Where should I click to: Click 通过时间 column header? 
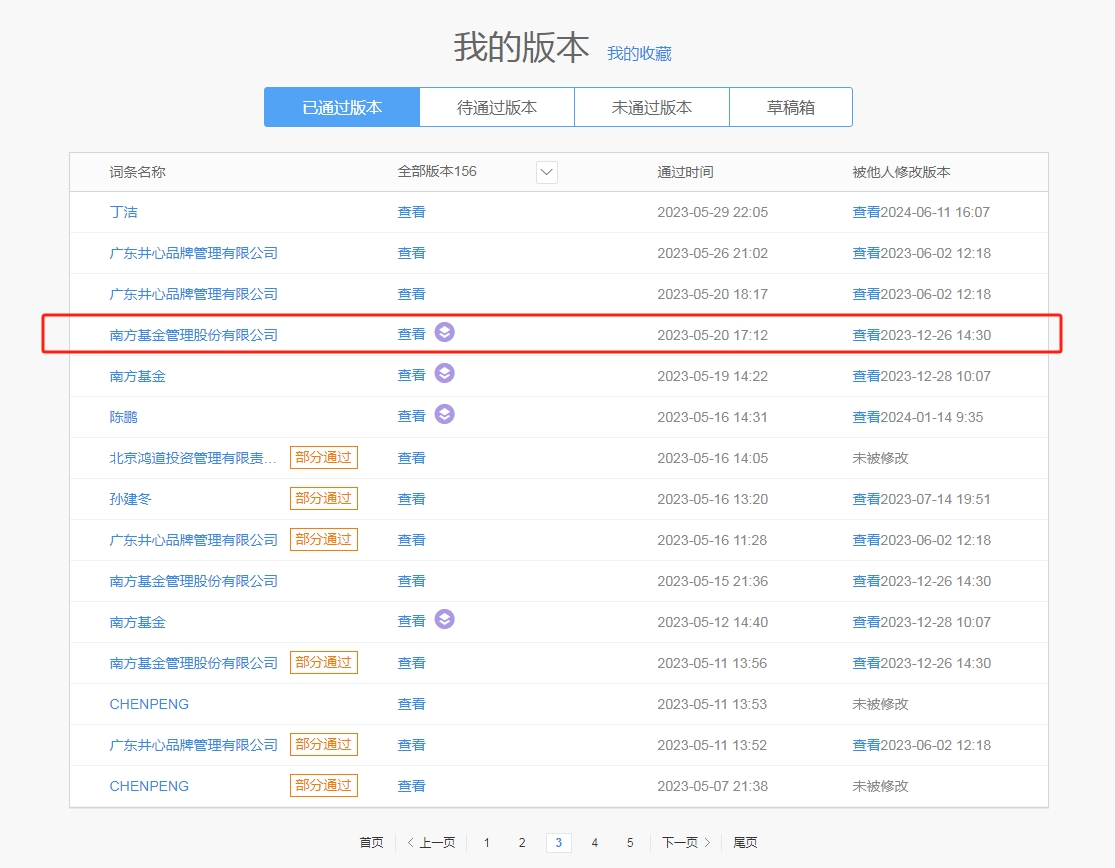pyautogui.click(x=685, y=172)
